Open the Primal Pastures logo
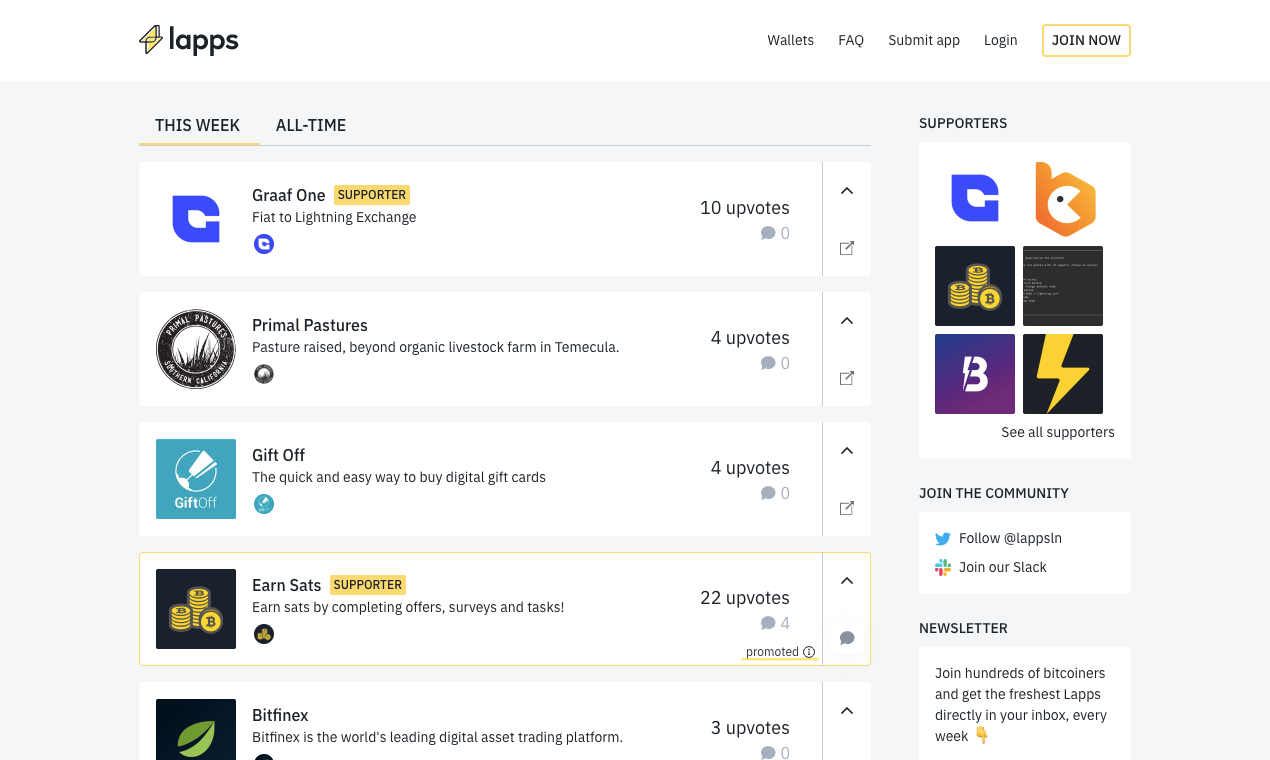The image size is (1270, 760). click(196, 349)
